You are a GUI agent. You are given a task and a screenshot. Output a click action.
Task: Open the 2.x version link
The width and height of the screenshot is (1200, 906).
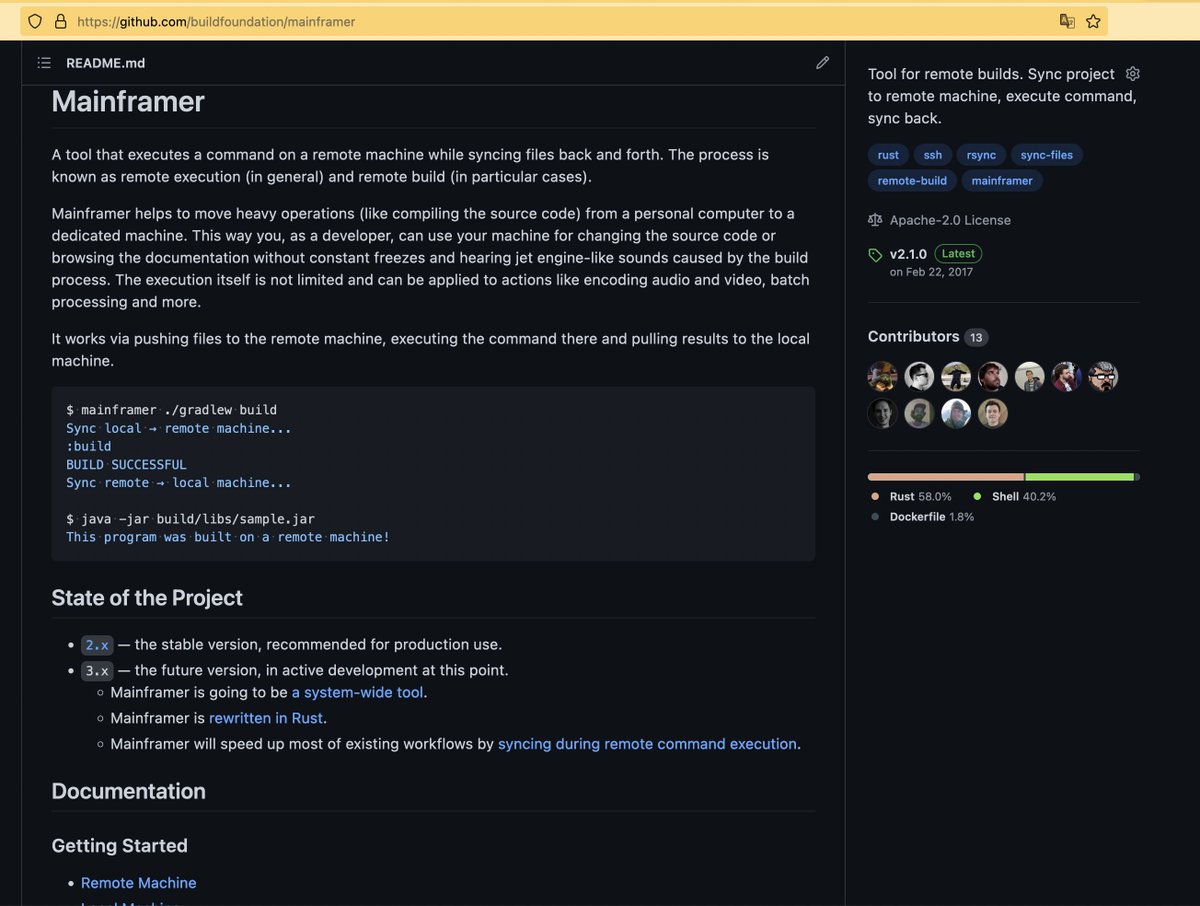click(97, 645)
